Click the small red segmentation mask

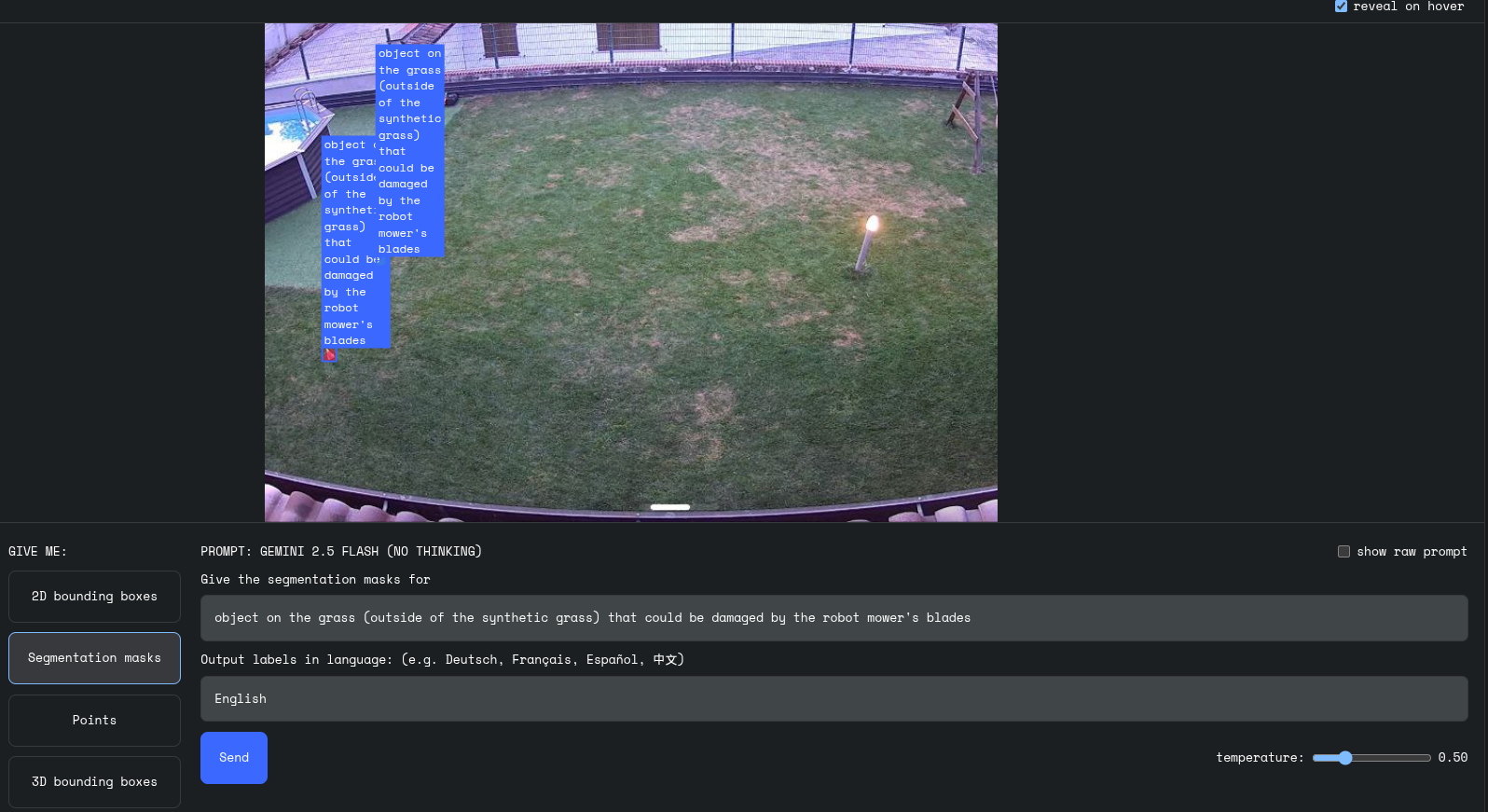click(329, 354)
